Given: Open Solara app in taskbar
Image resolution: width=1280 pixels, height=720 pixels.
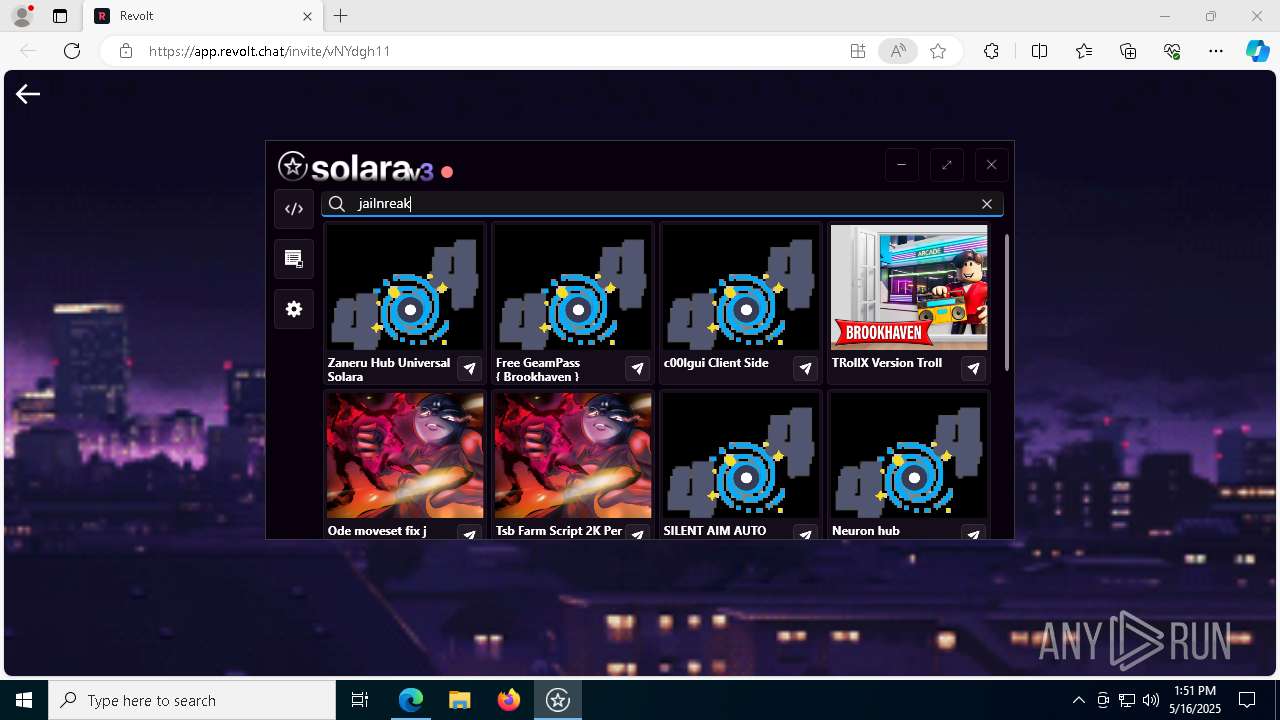Looking at the screenshot, I should [558, 700].
